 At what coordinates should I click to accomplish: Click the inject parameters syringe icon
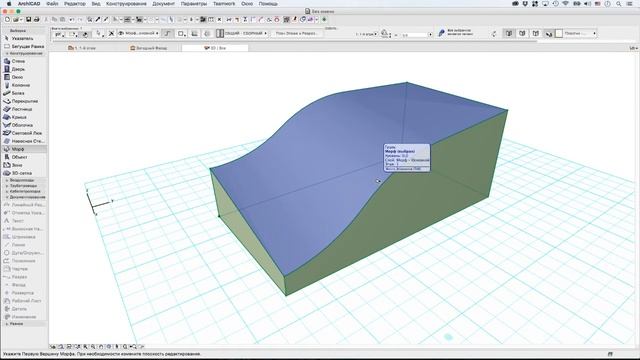pyautogui.click(x=106, y=19)
